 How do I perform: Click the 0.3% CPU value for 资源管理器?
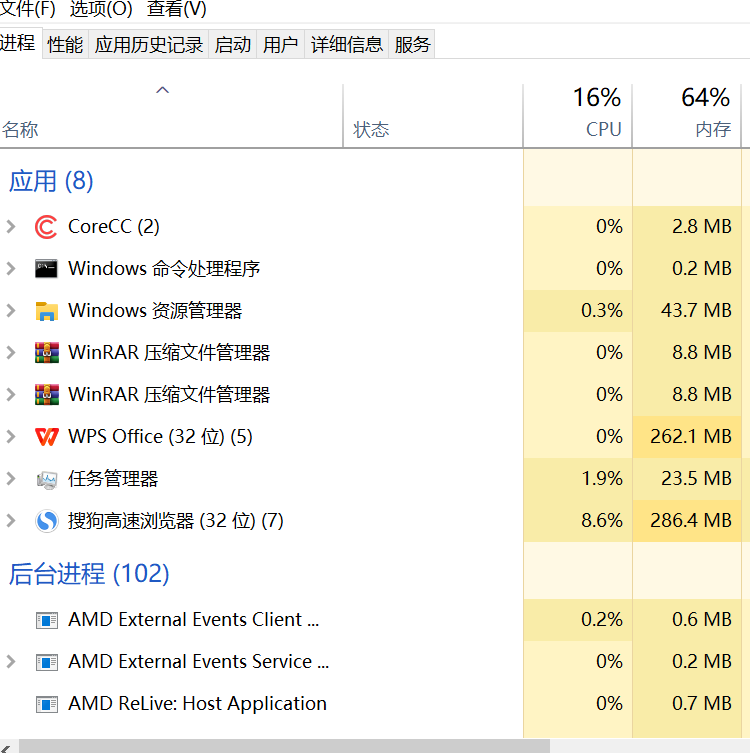(602, 311)
